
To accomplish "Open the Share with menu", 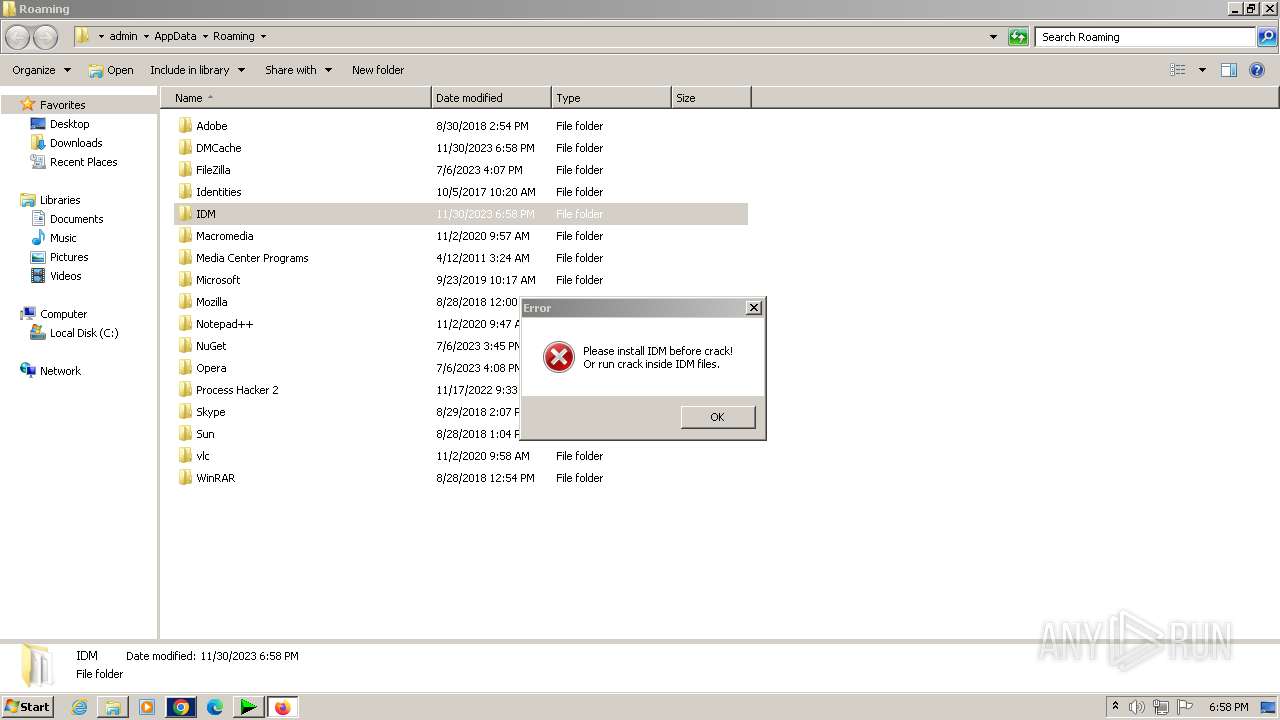I will click(298, 70).
